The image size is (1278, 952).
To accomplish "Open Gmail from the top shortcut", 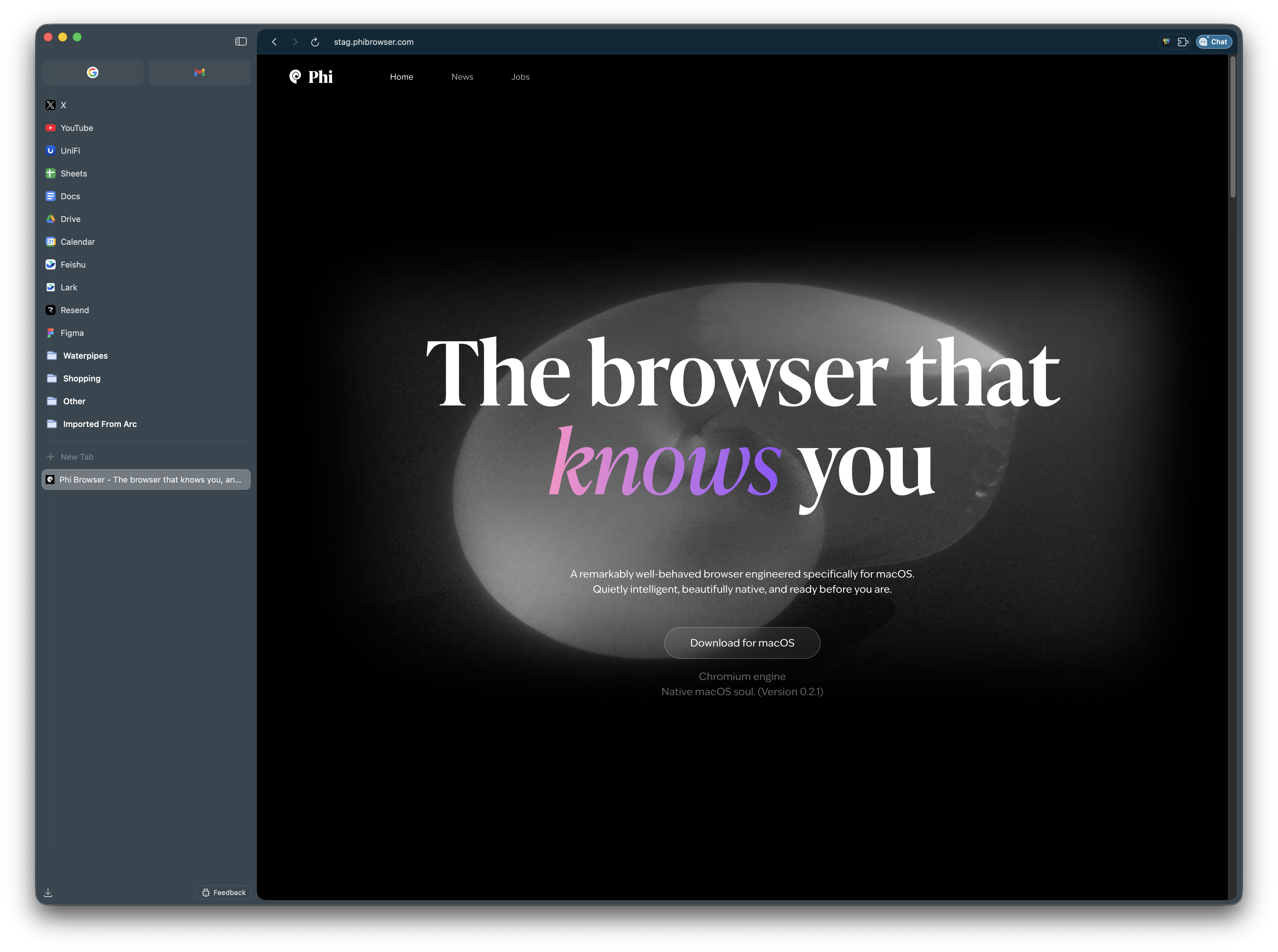I will click(x=199, y=72).
